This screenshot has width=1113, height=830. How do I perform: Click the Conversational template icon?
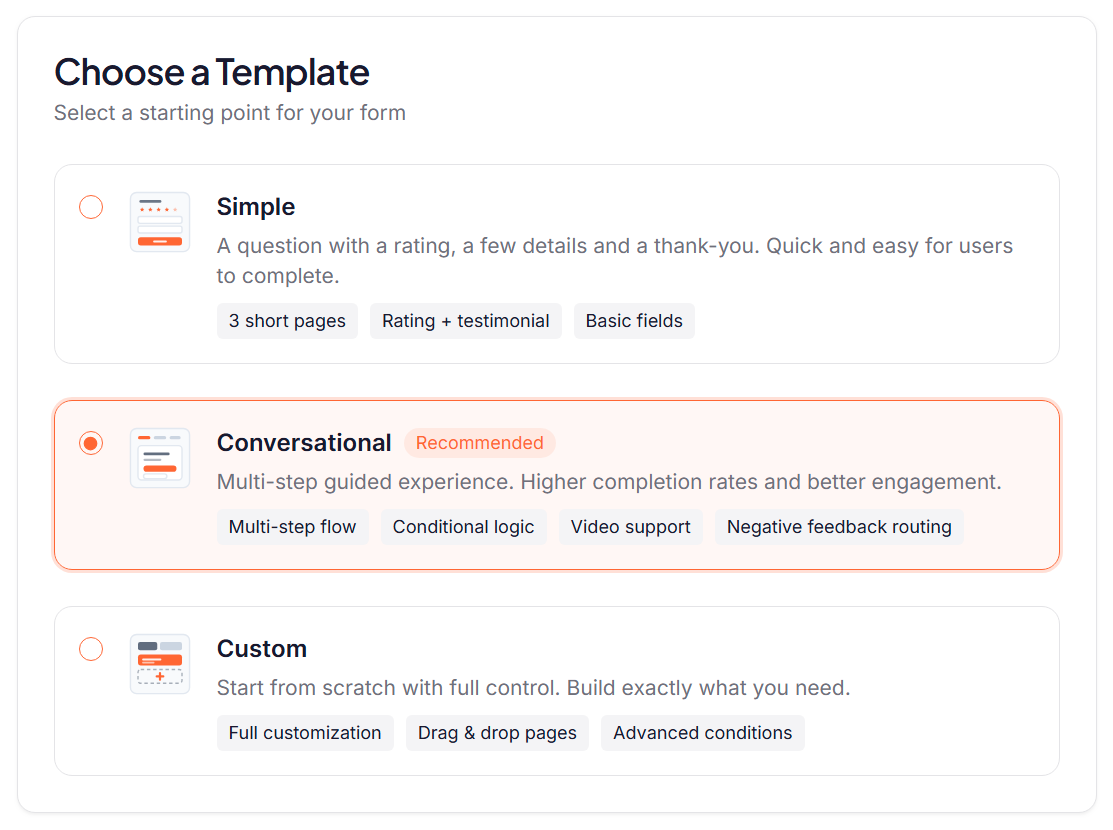point(160,458)
